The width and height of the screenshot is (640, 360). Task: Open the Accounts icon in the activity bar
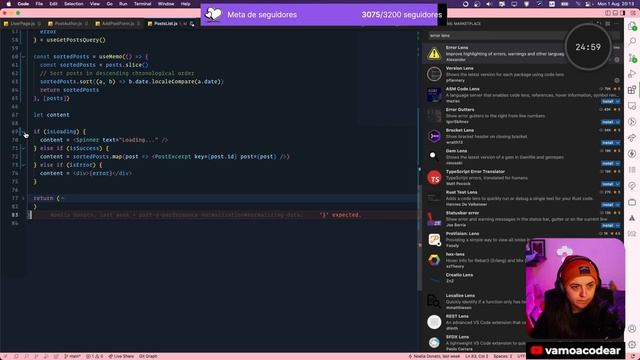click(632, 329)
